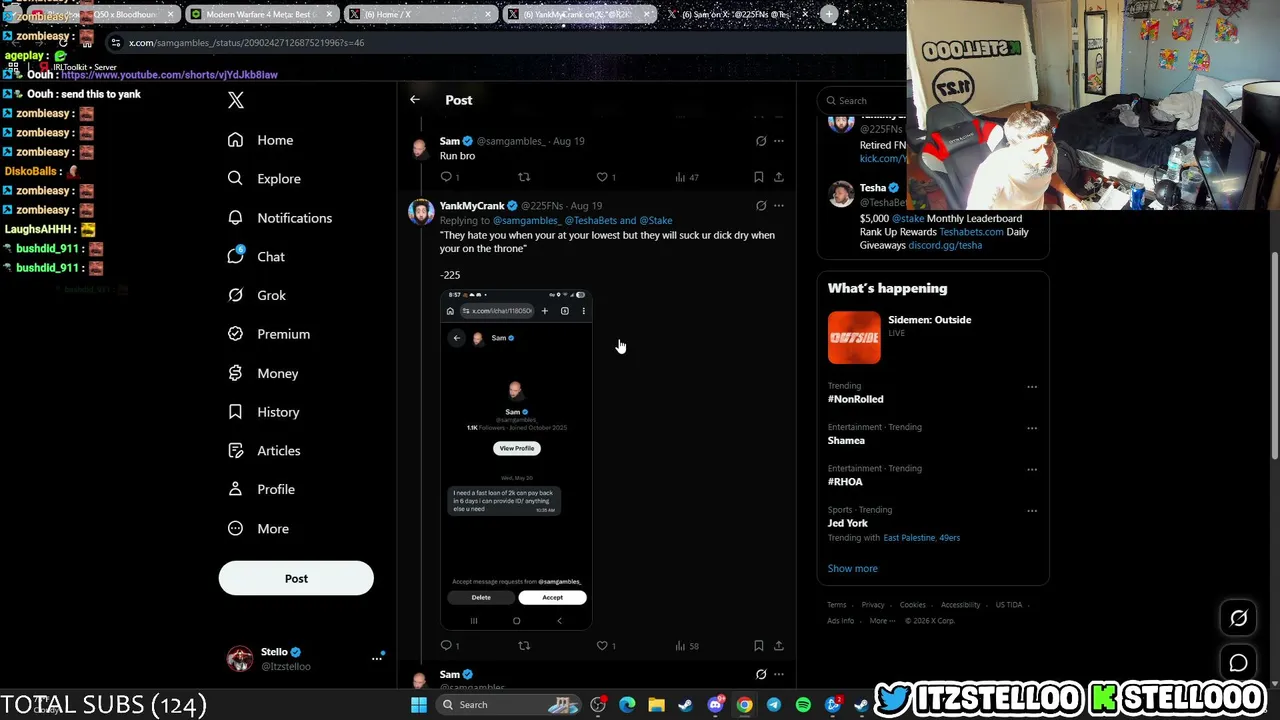Reply to Sam's "Run bro" post
Viewport: 1280px width, 720px height.
point(447,177)
